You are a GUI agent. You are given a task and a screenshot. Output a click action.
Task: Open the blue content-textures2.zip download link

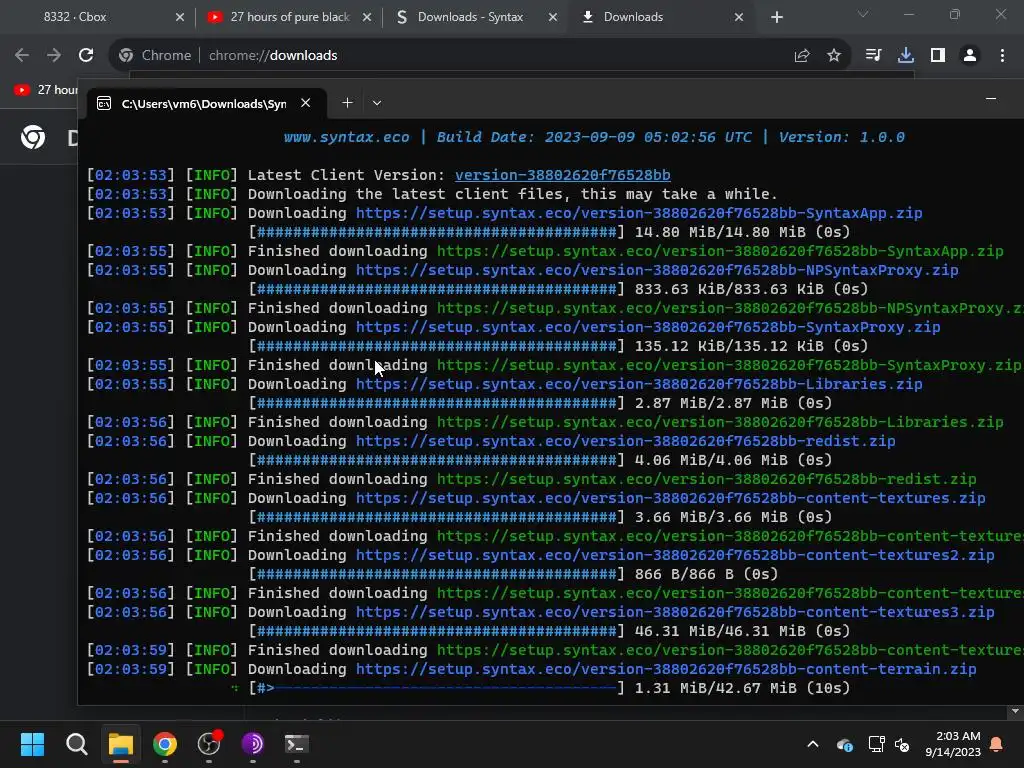[675, 555]
